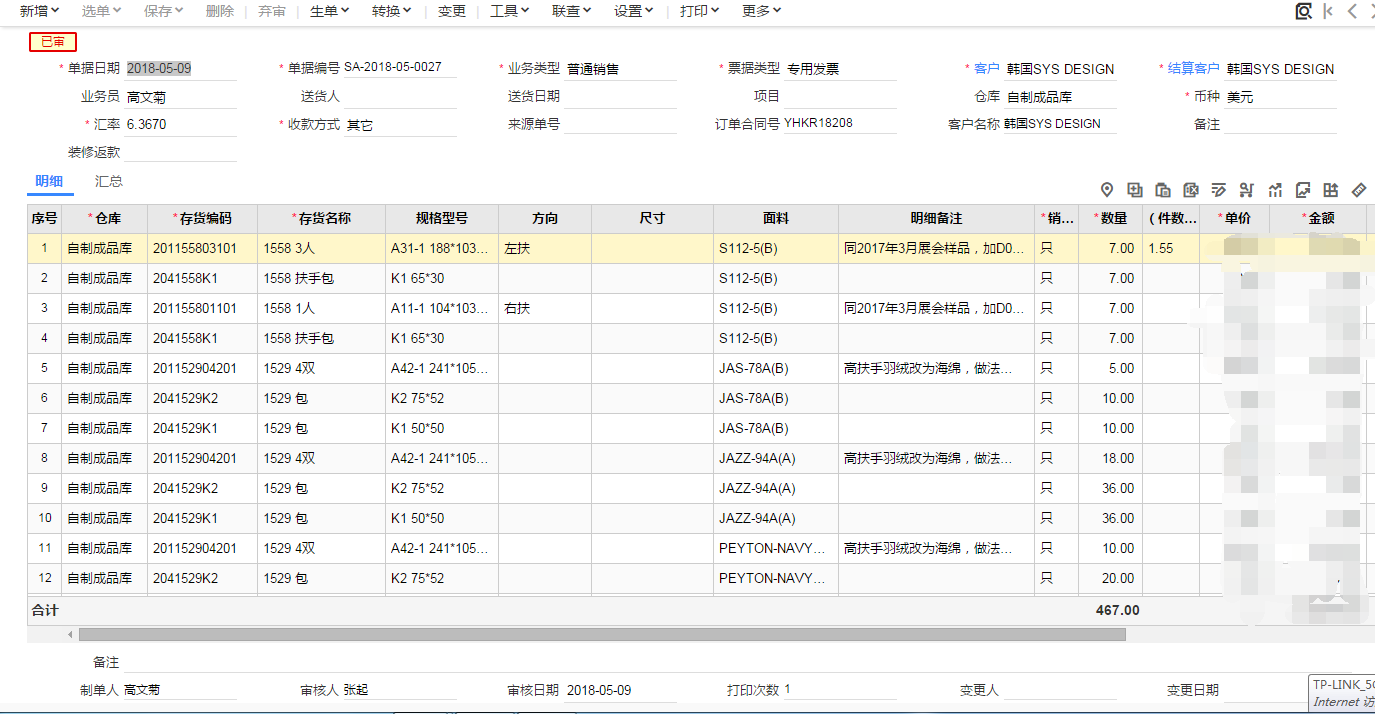Open the 打印 dropdown menu
The height and width of the screenshot is (714, 1375).
[x=700, y=11]
